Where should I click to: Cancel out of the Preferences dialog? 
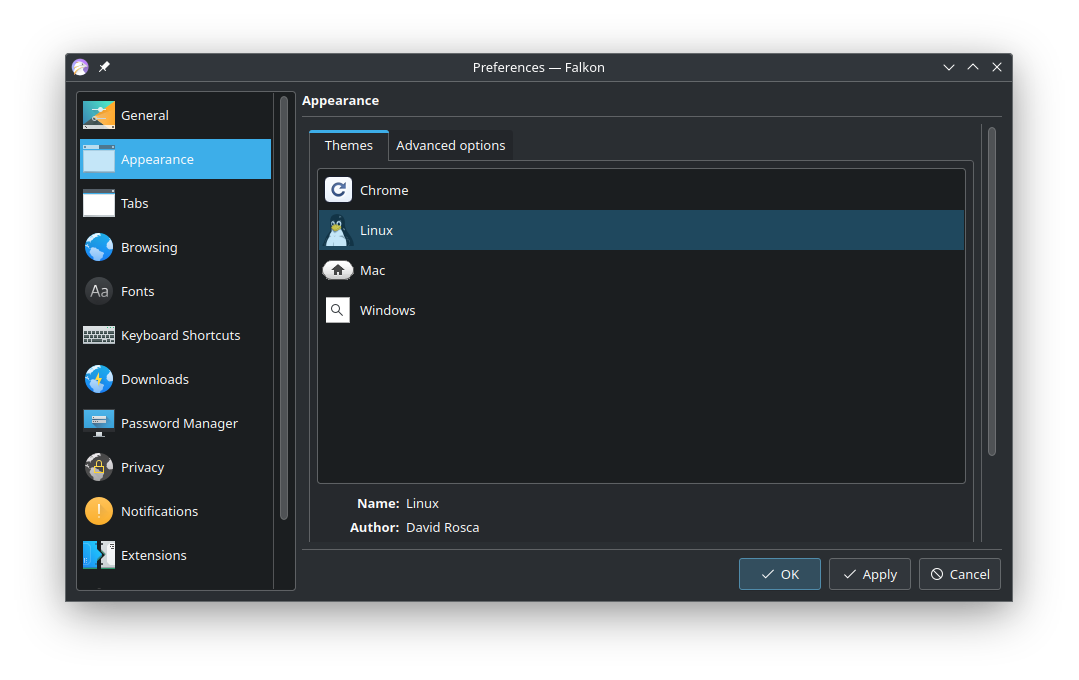click(x=959, y=573)
